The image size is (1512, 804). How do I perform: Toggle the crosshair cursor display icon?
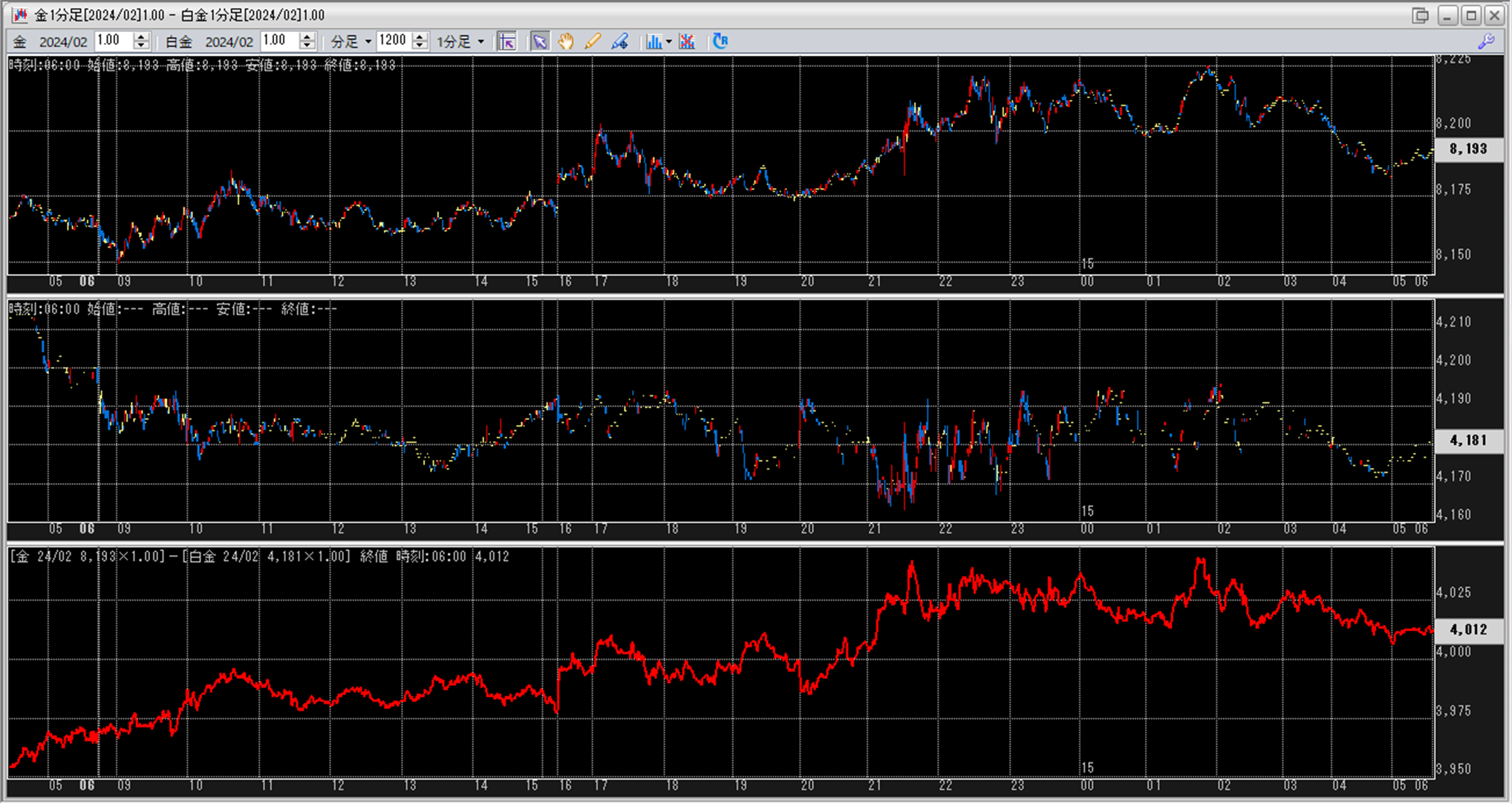point(507,42)
